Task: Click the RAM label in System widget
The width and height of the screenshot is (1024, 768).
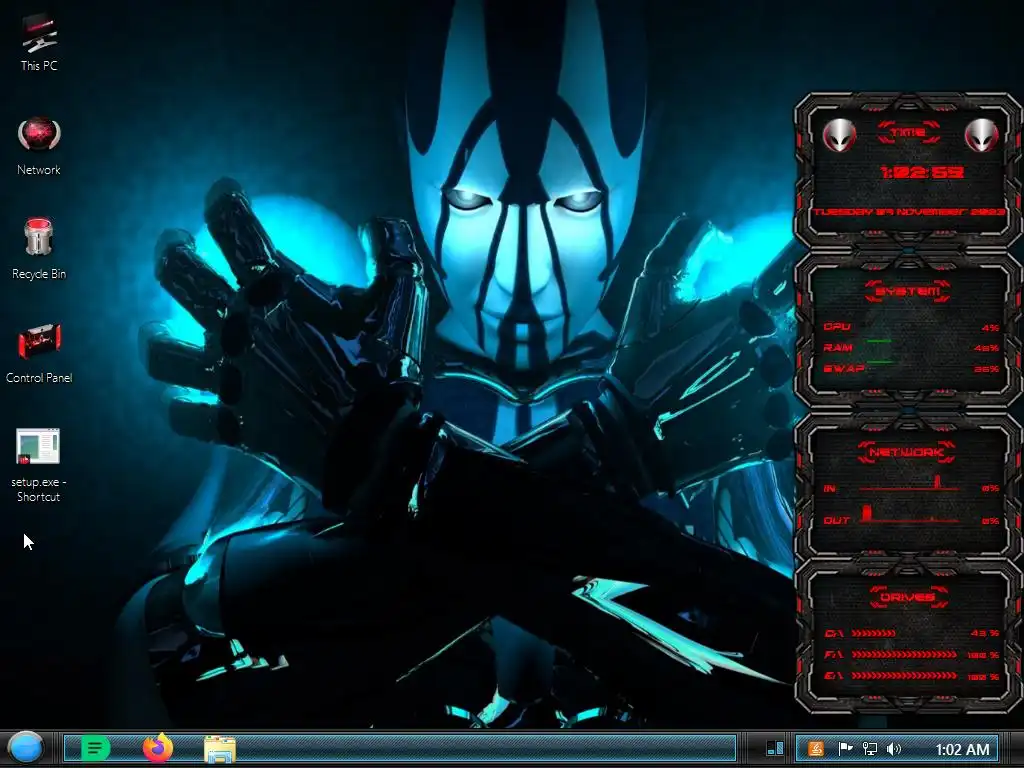Action: pos(838,347)
